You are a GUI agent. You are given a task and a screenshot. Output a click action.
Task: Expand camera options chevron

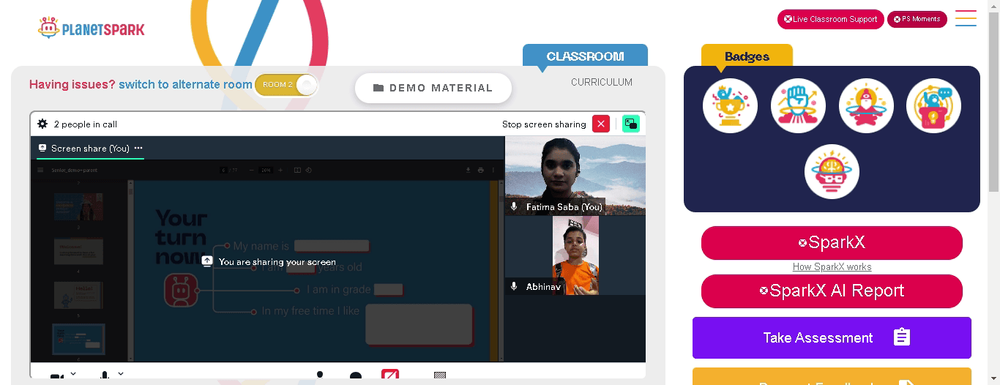(x=73, y=374)
